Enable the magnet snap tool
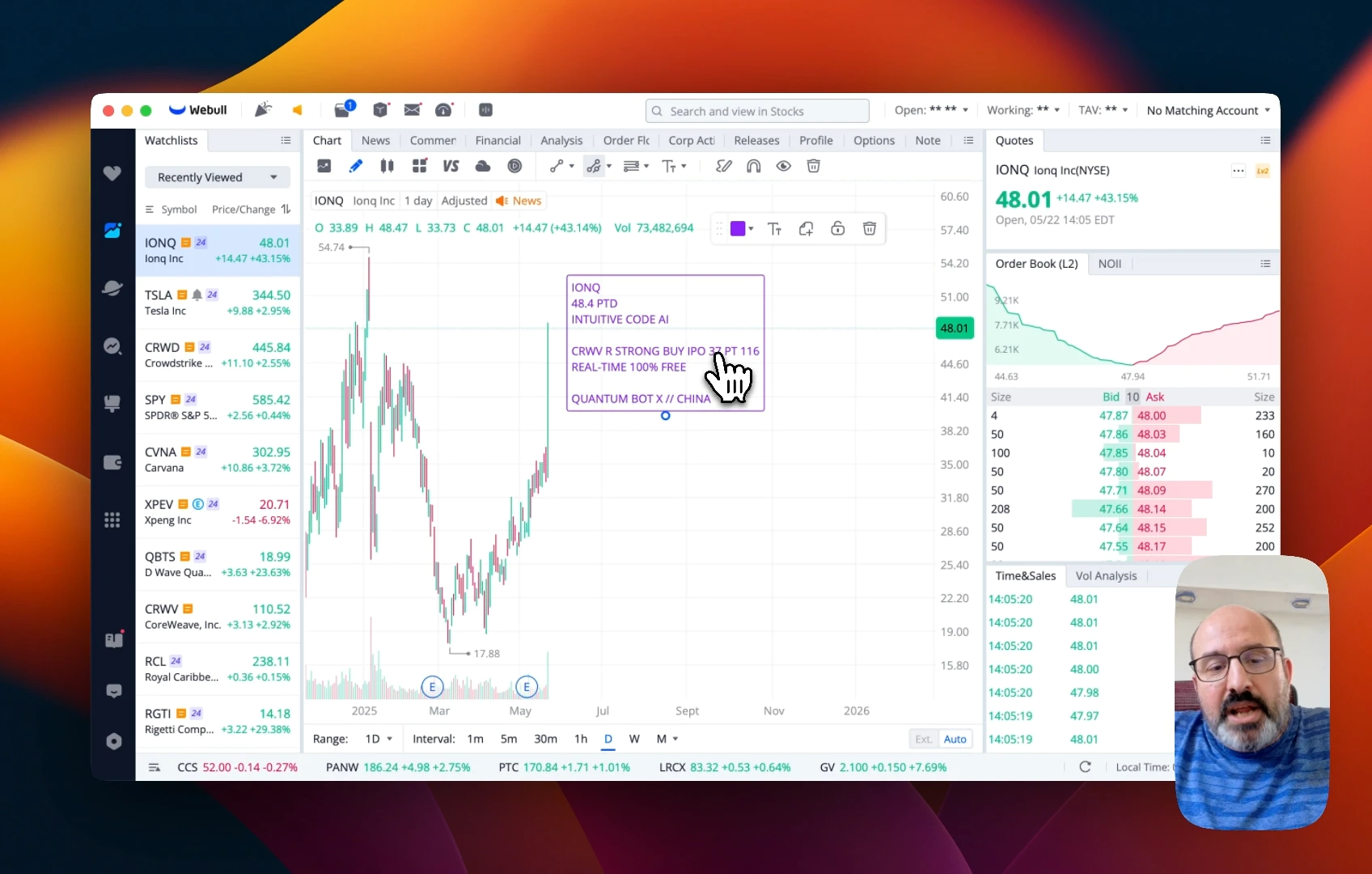The height and width of the screenshot is (874, 1372). (753, 166)
